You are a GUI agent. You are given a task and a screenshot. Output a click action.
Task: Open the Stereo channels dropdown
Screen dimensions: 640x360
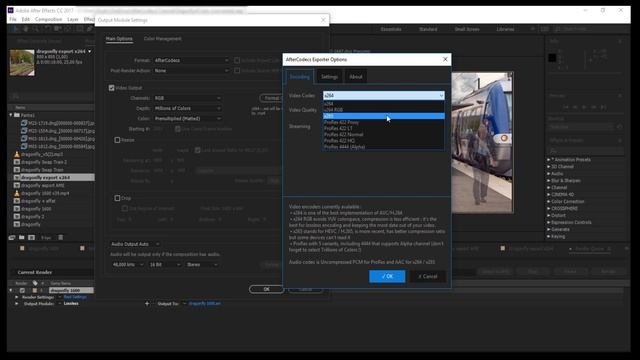coord(202,264)
